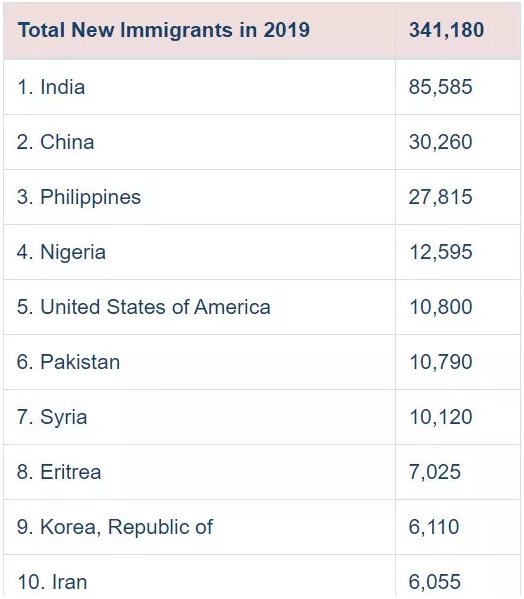Select Nigeria's 12,595 value
The image size is (524, 599).
[x=440, y=252]
